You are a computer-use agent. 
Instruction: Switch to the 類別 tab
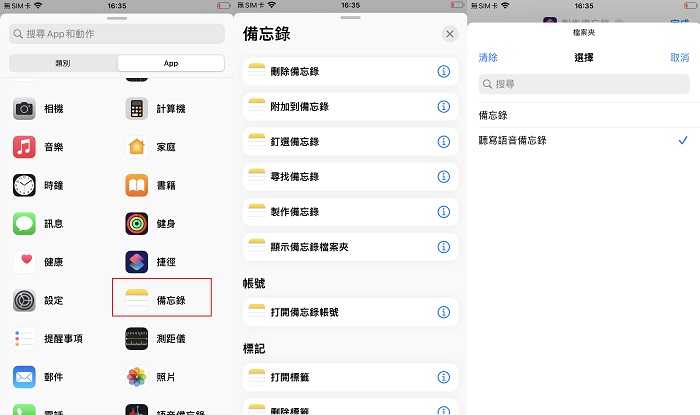(63, 63)
